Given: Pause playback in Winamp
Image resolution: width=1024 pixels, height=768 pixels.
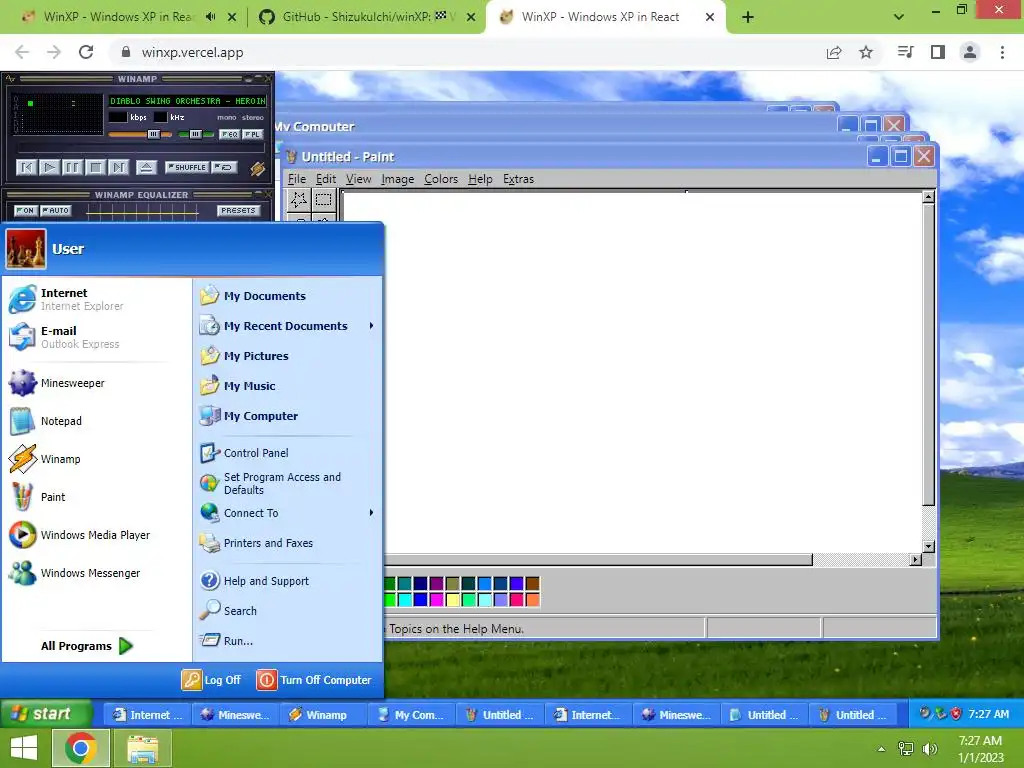Looking at the screenshot, I should (x=72, y=168).
